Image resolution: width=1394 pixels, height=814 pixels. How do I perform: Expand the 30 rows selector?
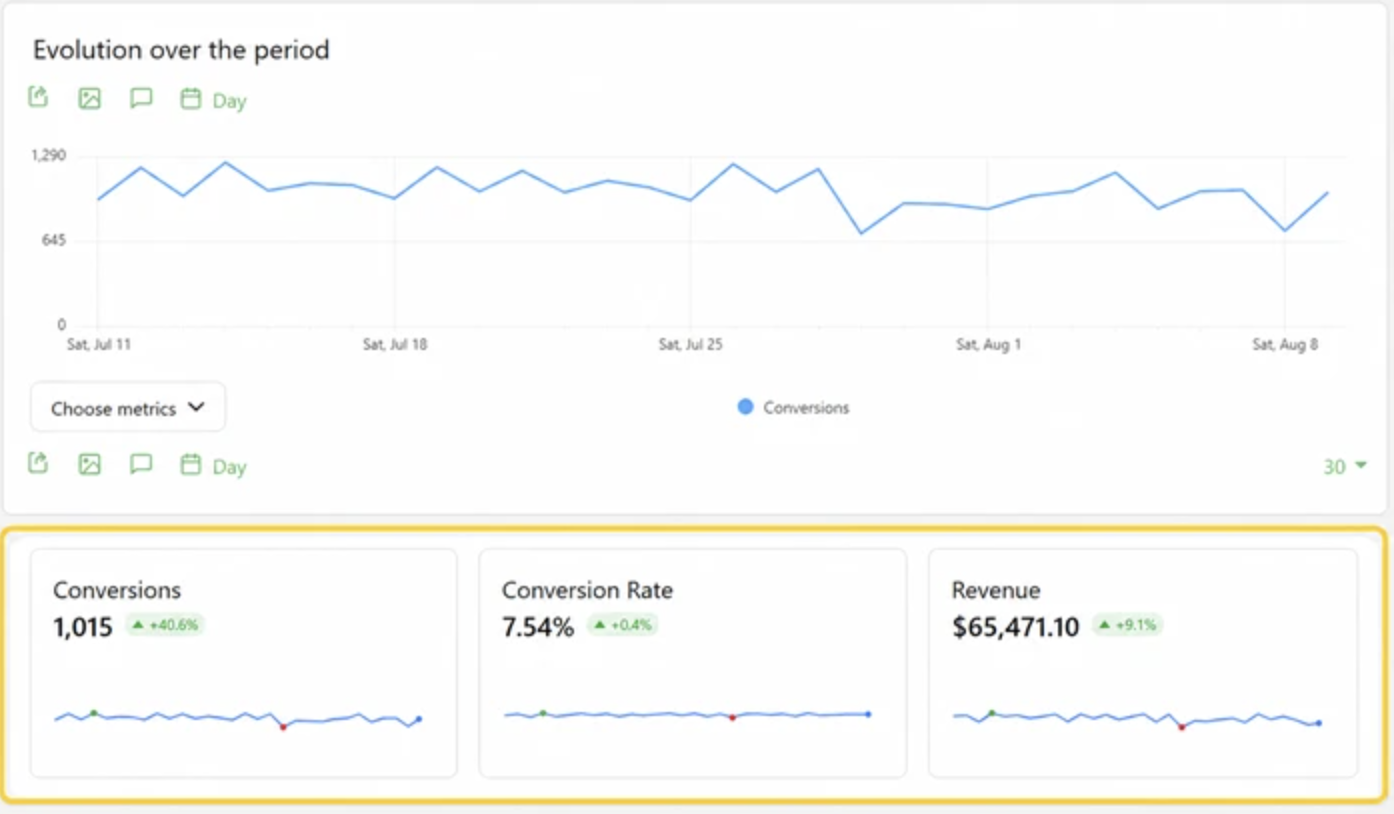click(1345, 467)
